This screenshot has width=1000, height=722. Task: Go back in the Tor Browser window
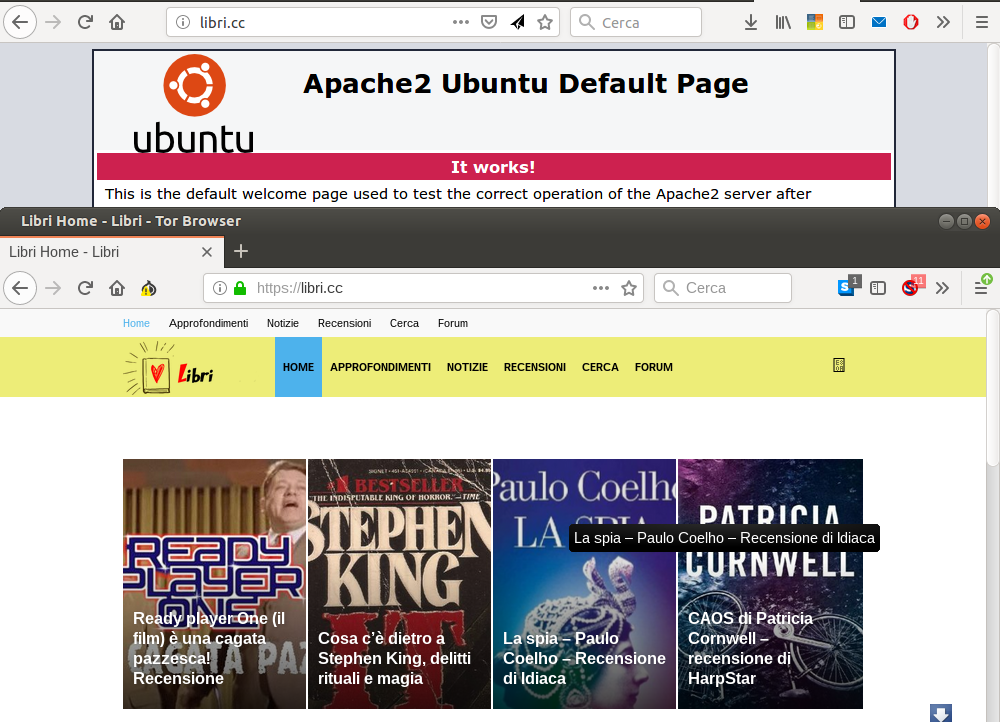pos(20,288)
